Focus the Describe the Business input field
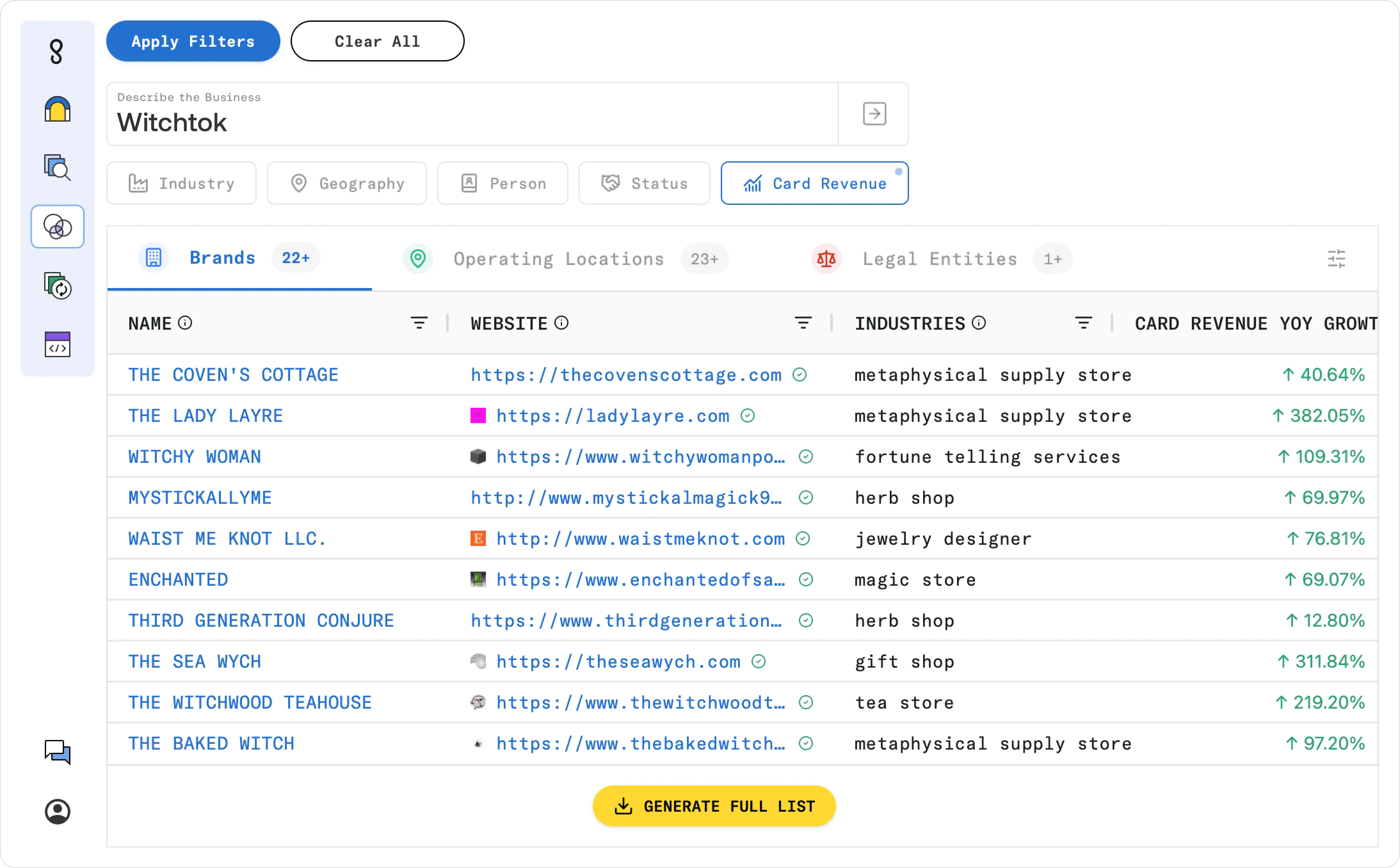Image resolution: width=1400 pixels, height=868 pixels. [x=472, y=114]
